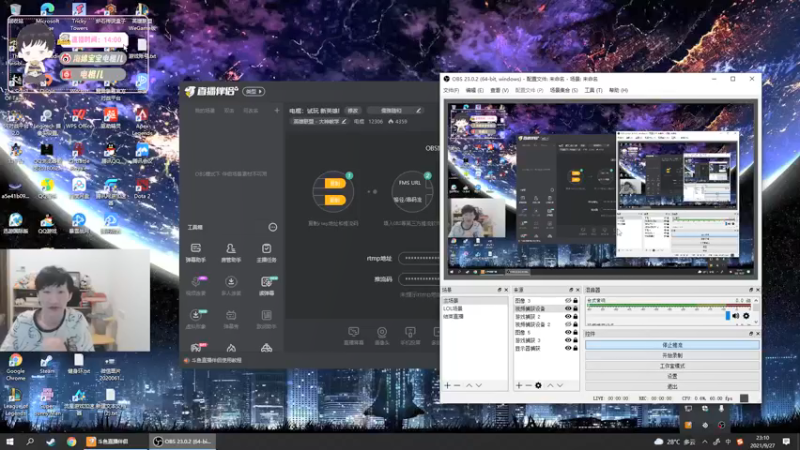
Task: Move selected source down with arrow
Action: [x=560, y=386]
